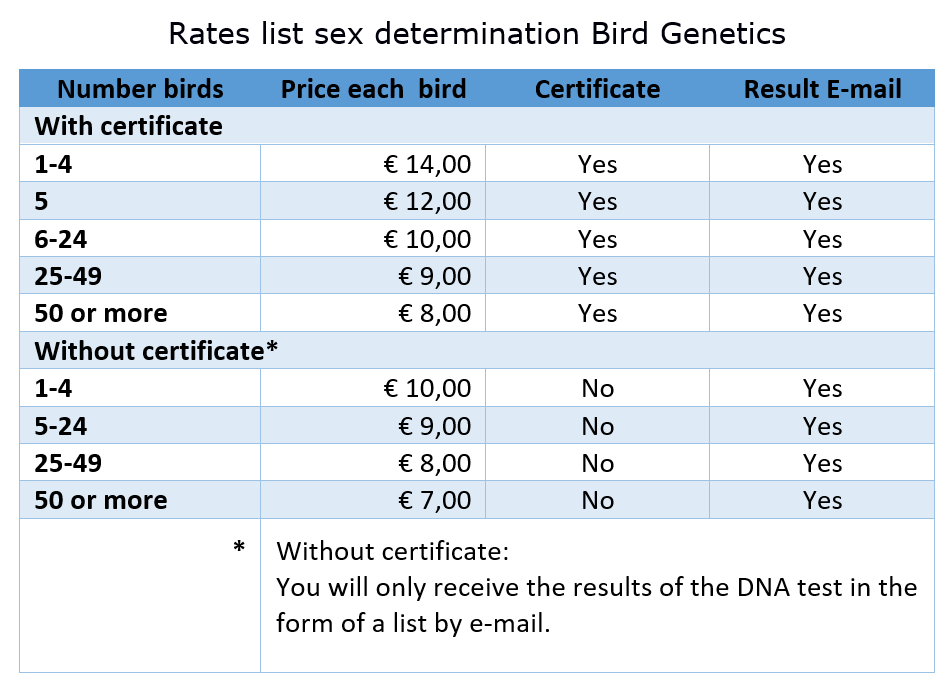Screen dimensions: 945x677
Task: Click the 'Certificate' column header
Action: coord(597,89)
